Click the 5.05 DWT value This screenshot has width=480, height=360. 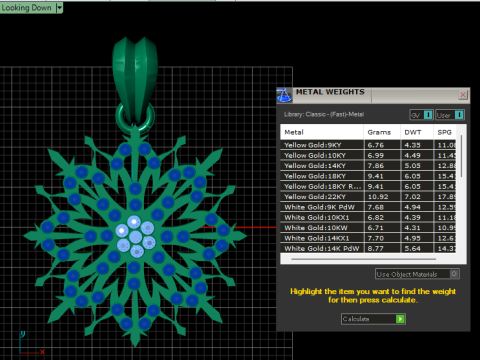[413, 166]
